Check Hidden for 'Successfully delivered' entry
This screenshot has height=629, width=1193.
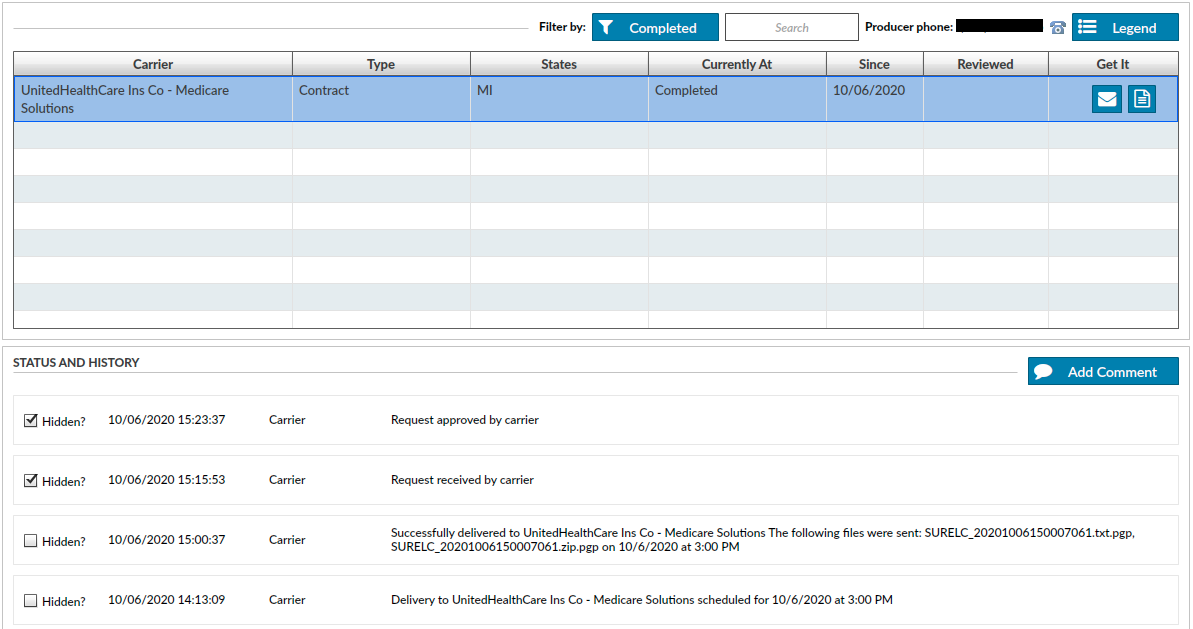coord(30,540)
